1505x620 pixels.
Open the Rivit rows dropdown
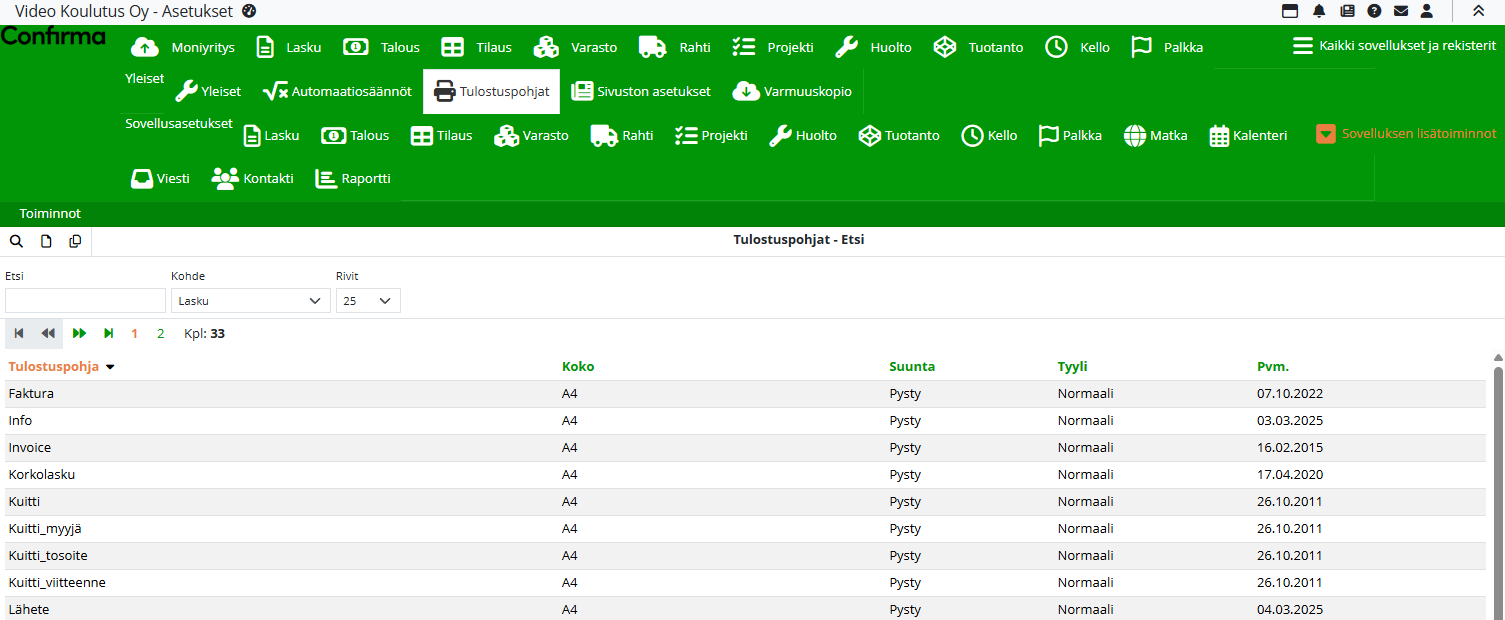[368, 301]
